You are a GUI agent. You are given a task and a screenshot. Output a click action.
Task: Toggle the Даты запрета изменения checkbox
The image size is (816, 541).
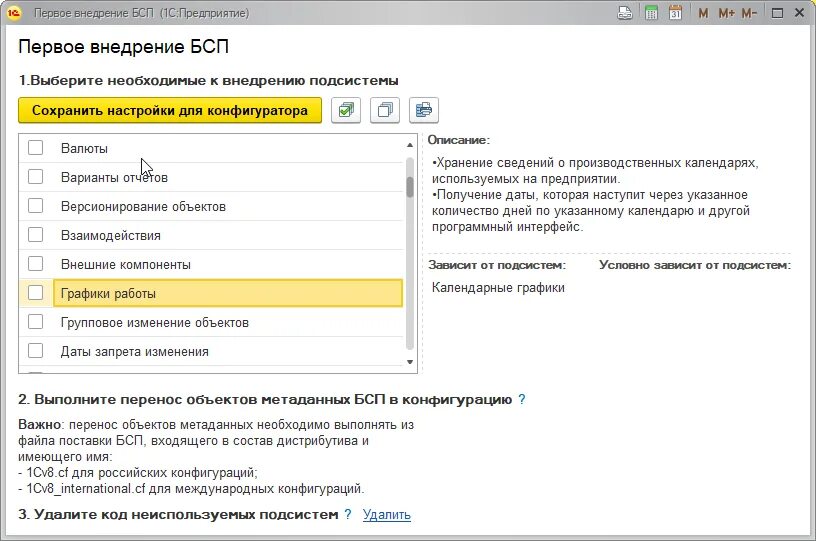35,351
